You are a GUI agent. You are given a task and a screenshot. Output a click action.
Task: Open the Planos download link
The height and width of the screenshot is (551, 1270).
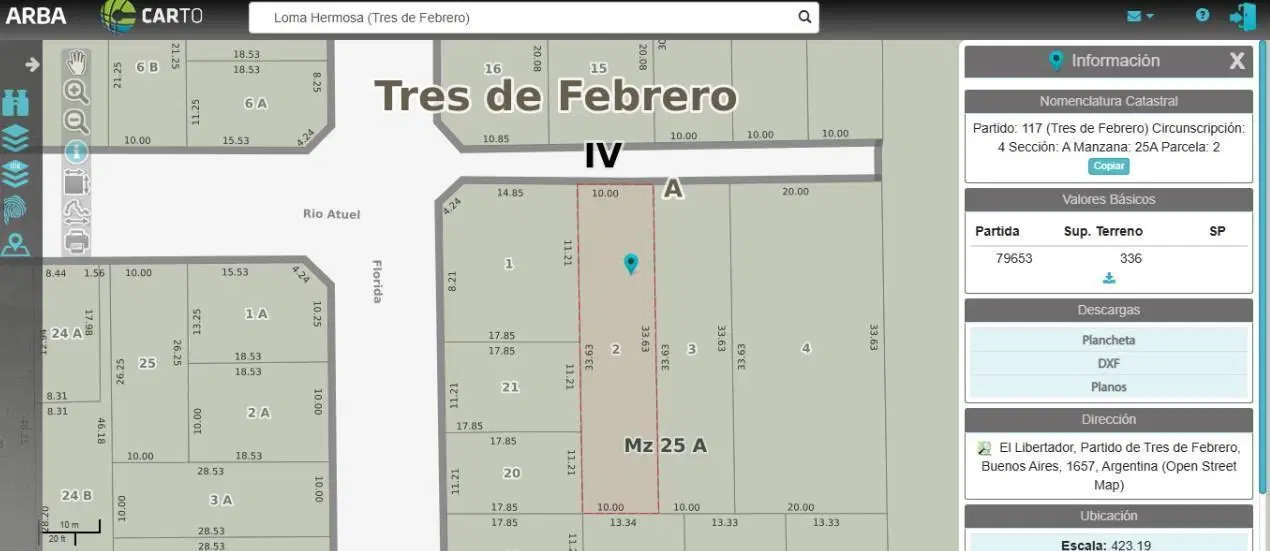(x=1108, y=387)
